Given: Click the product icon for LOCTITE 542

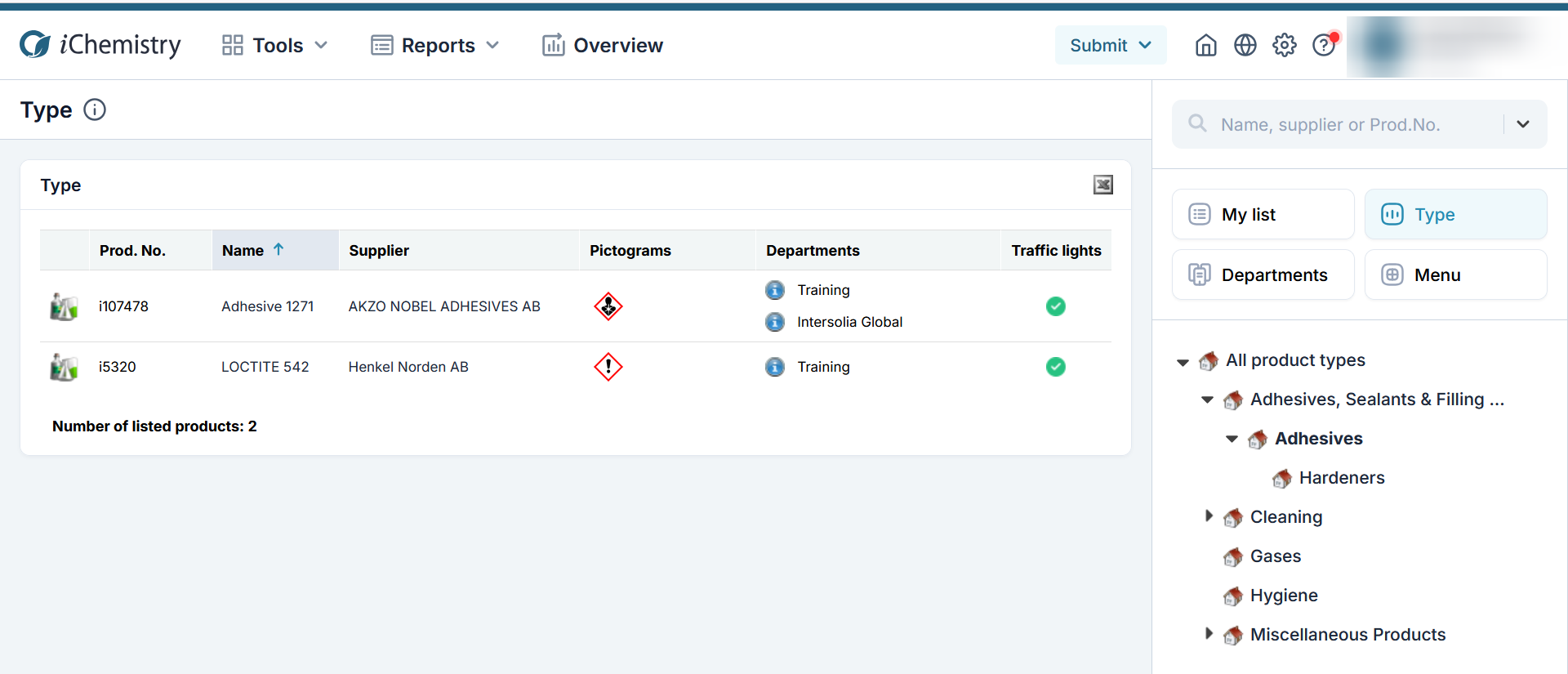Looking at the screenshot, I should pyautogui.click(x=64, y=367).
